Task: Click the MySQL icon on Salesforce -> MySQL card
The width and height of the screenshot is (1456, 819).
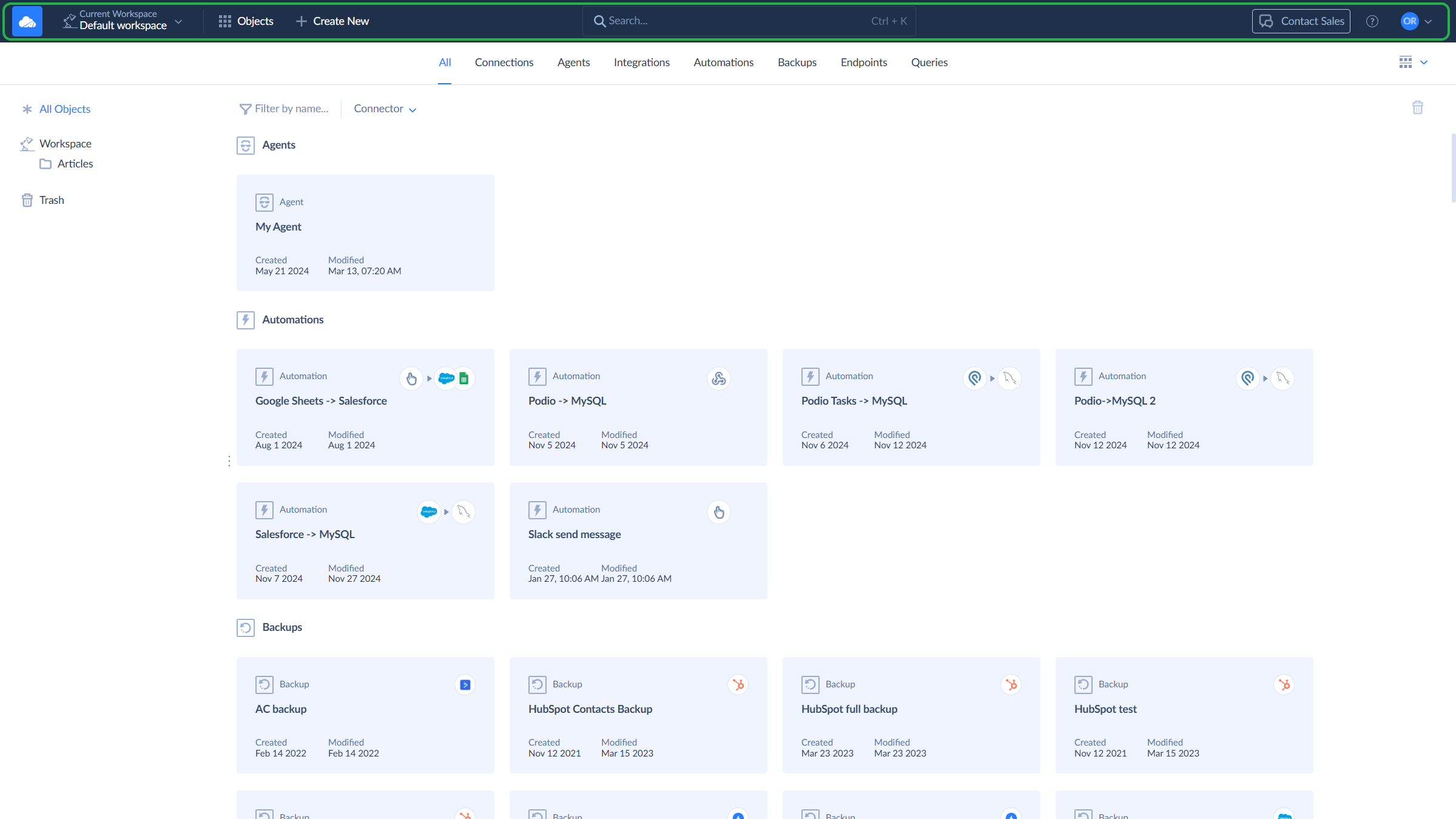Action: pyautogui.click(x=463, y=512)
